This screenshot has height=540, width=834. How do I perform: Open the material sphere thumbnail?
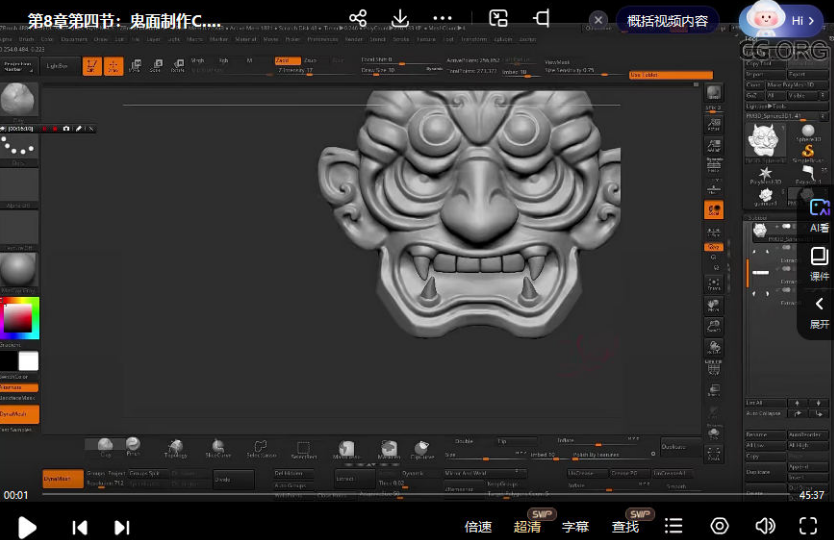pyautogui.click(x=19, y=270)
